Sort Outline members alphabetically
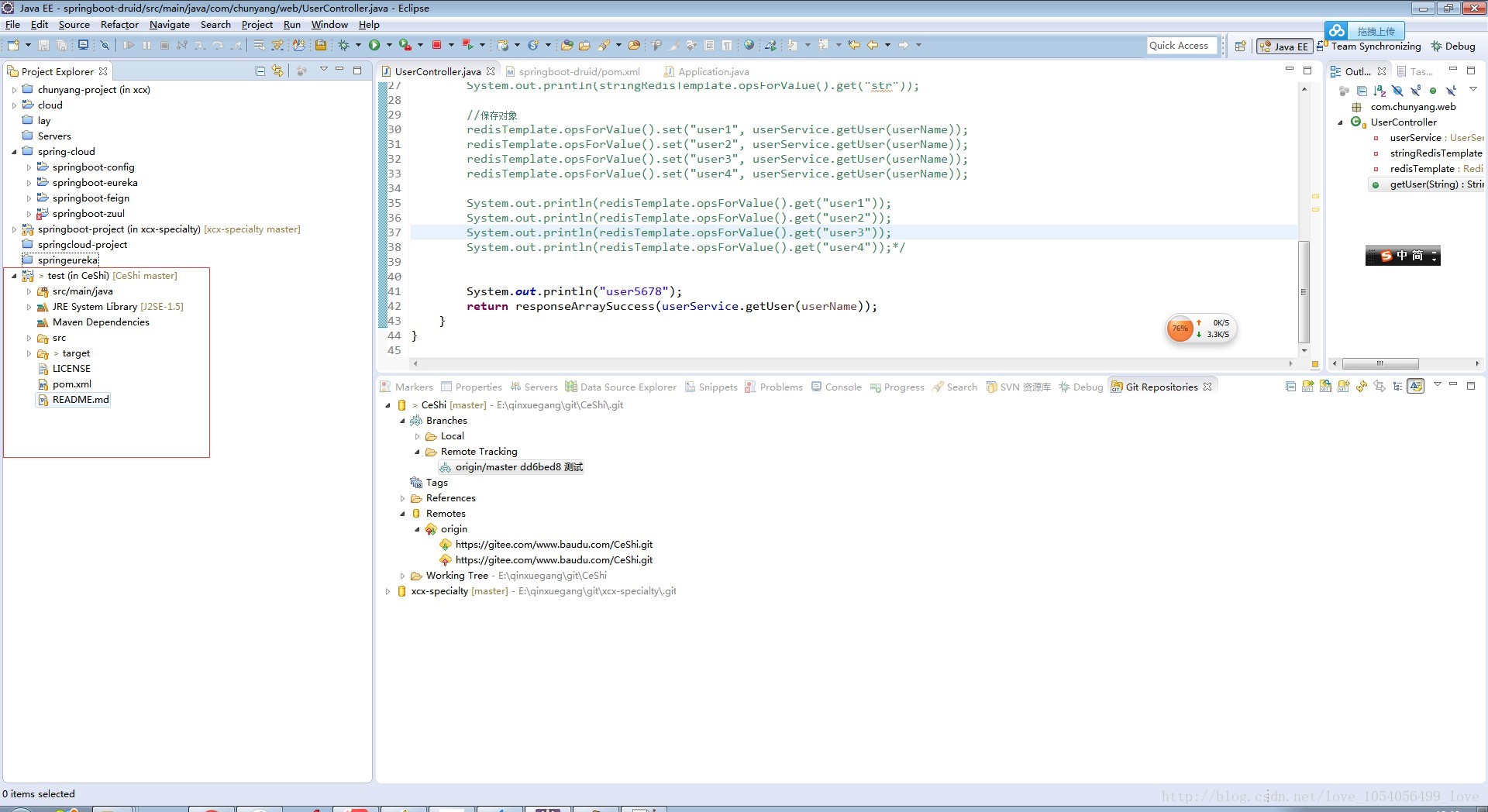This screenshot has width=1488, height=812. pyautogui.click(x=1379, y=91)
